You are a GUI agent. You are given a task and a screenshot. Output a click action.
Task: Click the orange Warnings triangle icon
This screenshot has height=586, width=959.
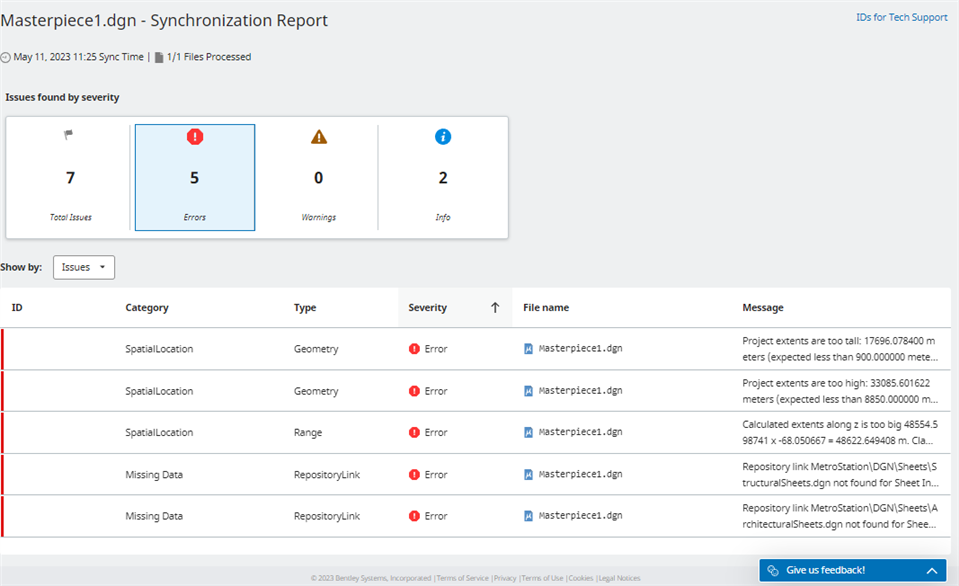point(318,137)
